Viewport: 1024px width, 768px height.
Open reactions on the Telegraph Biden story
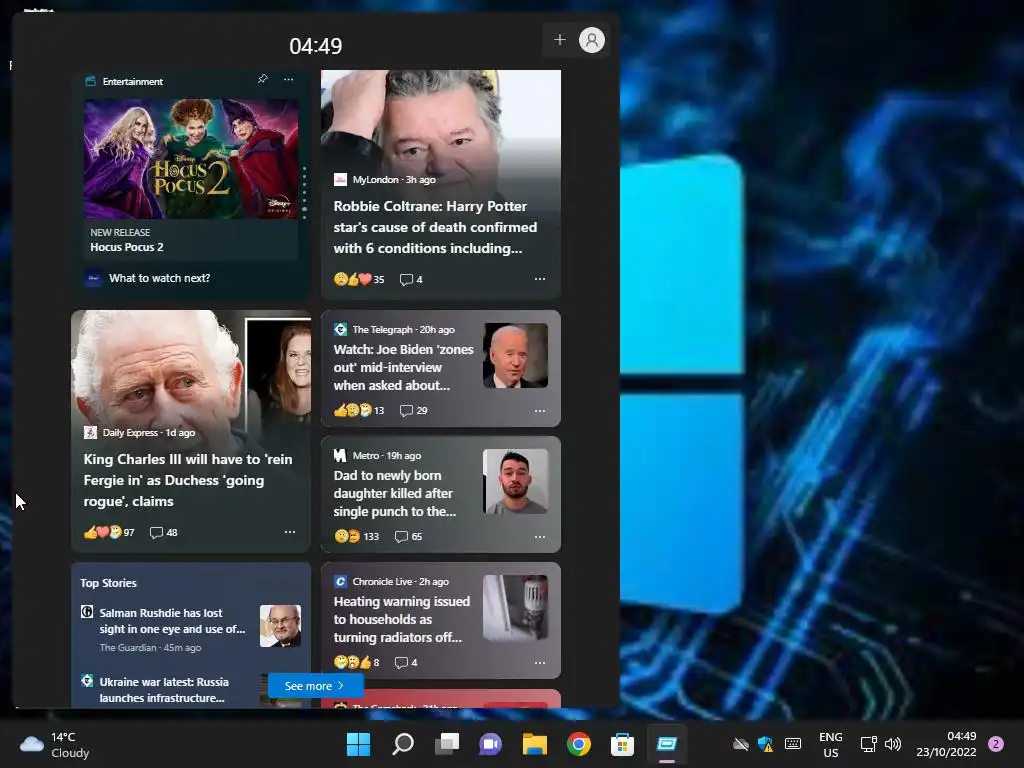pos(359,410)
